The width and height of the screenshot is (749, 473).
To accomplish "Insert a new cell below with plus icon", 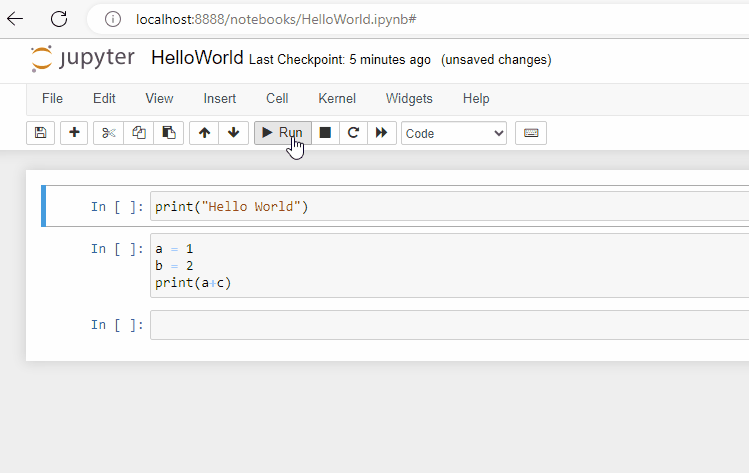I will click(74, 133).
